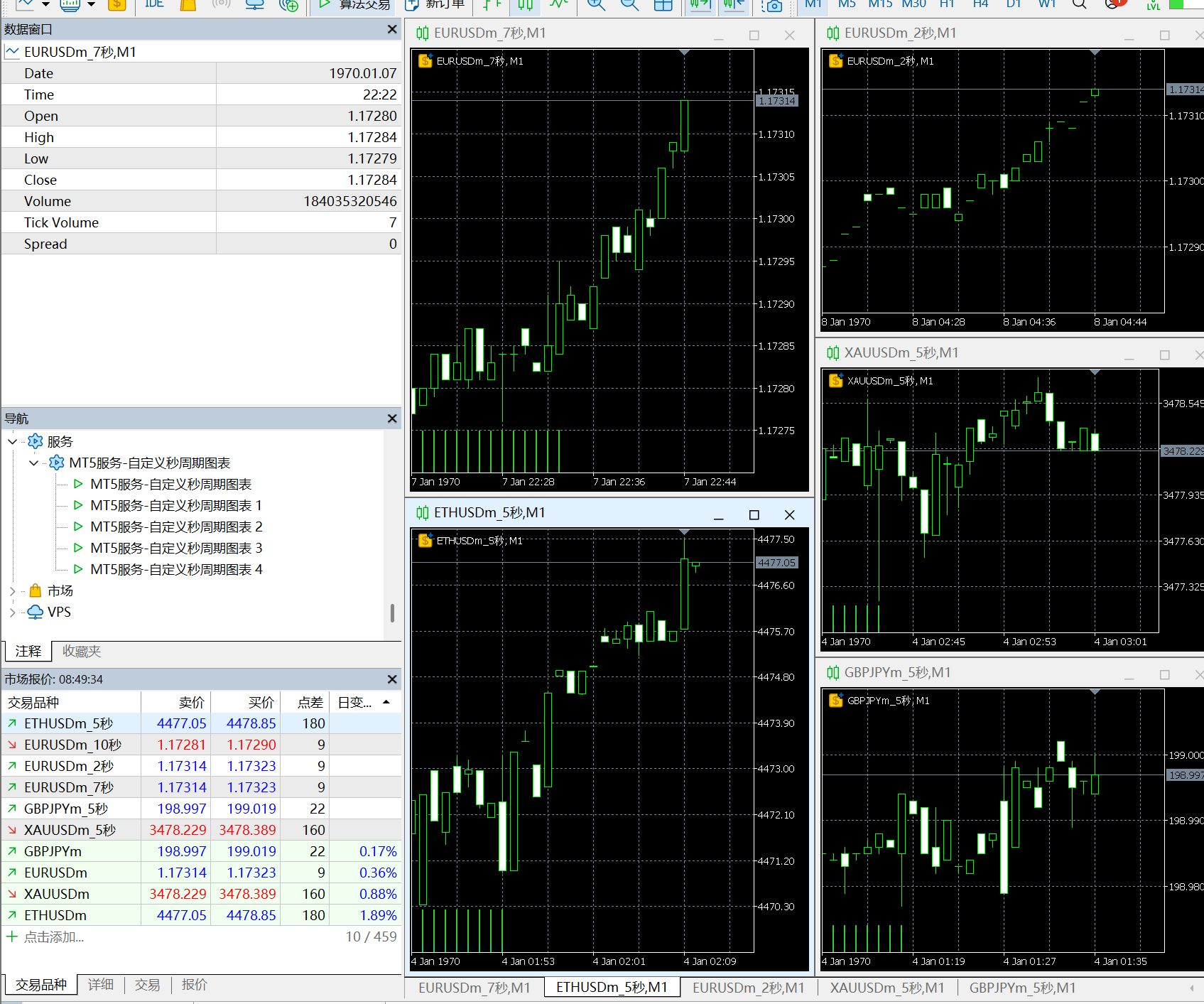Screen dimensions: 1204x1004
Task: Open the MetaEditor IDE from toolbar
Action: (154, 4)
